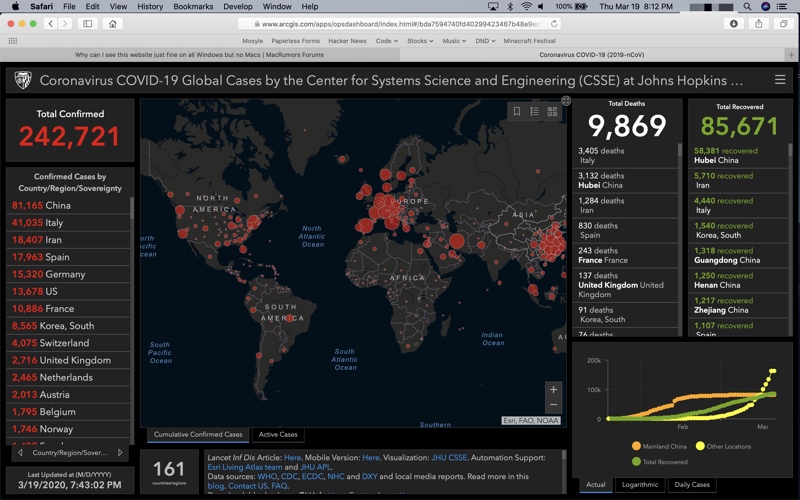Reload the page in address bar
This screenshot has width=800, height=500.
coord(554,23)
